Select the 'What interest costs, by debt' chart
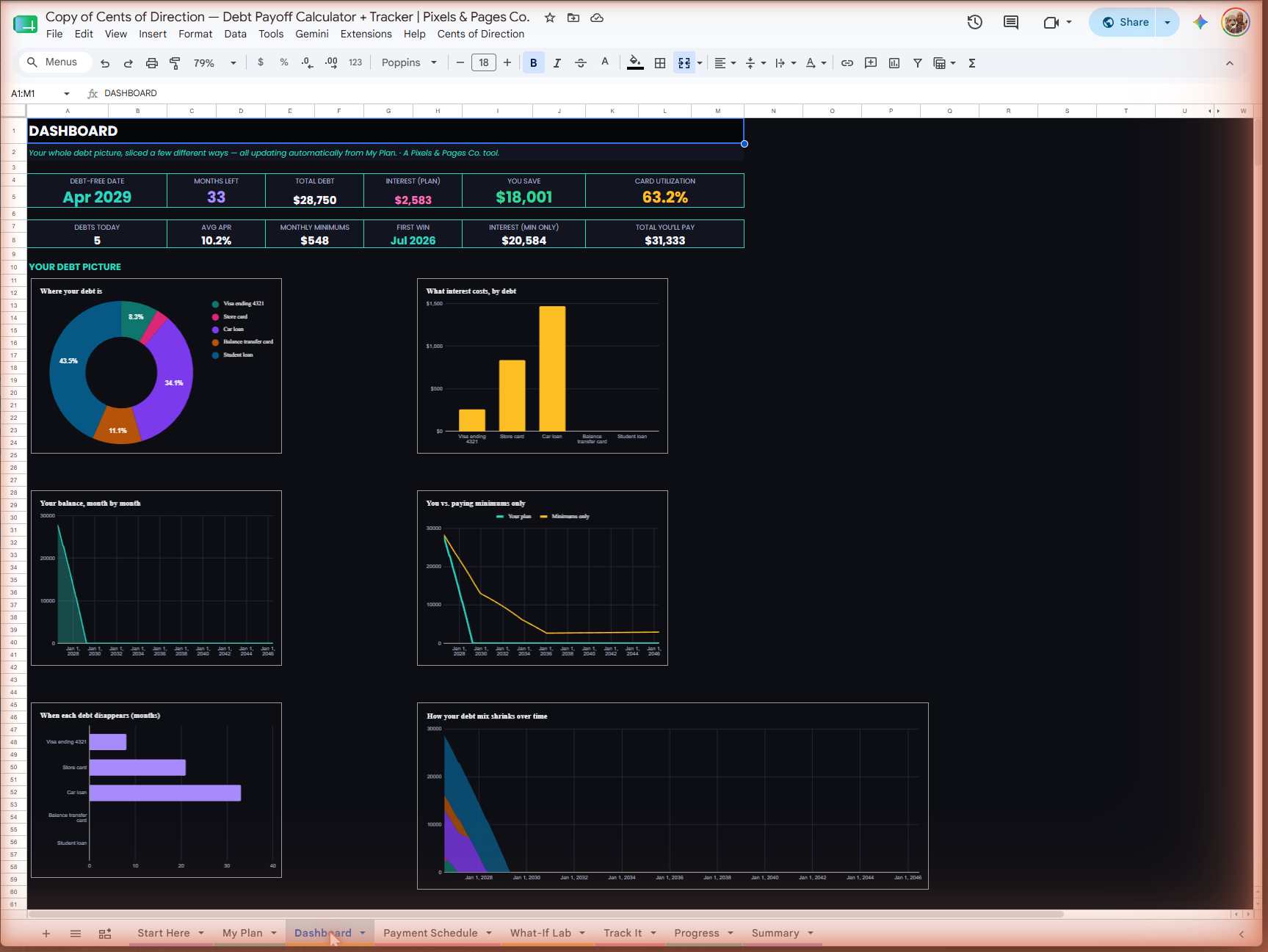1268x952 pixels. pyautogui.click(x=543, y=366)
